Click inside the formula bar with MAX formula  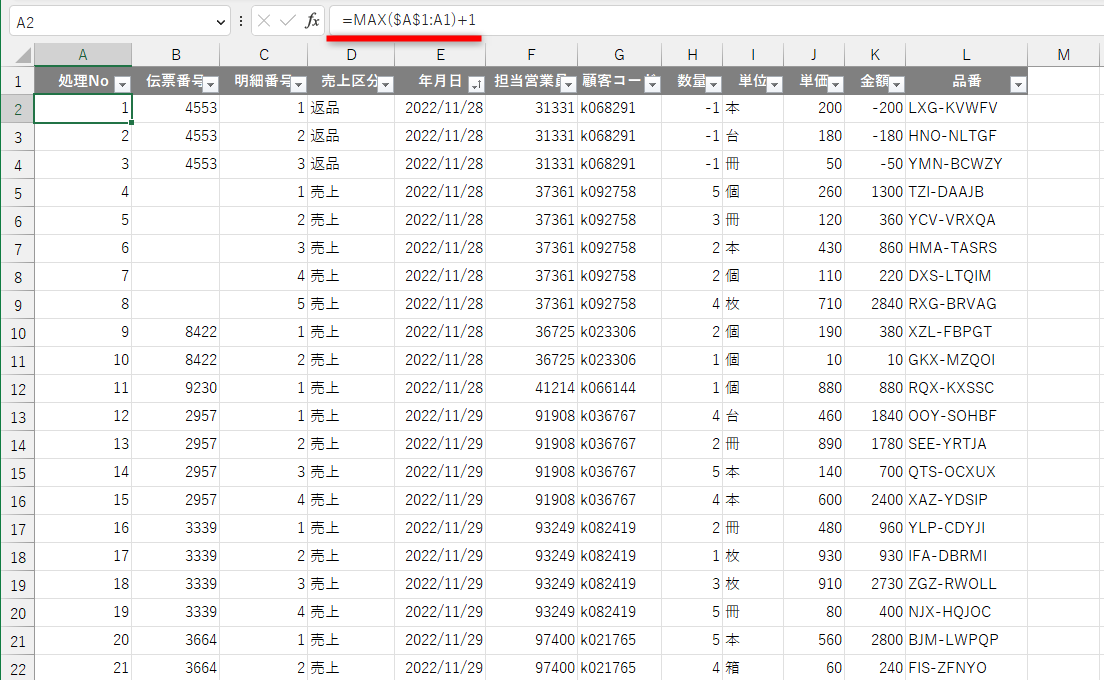(716, 20)
